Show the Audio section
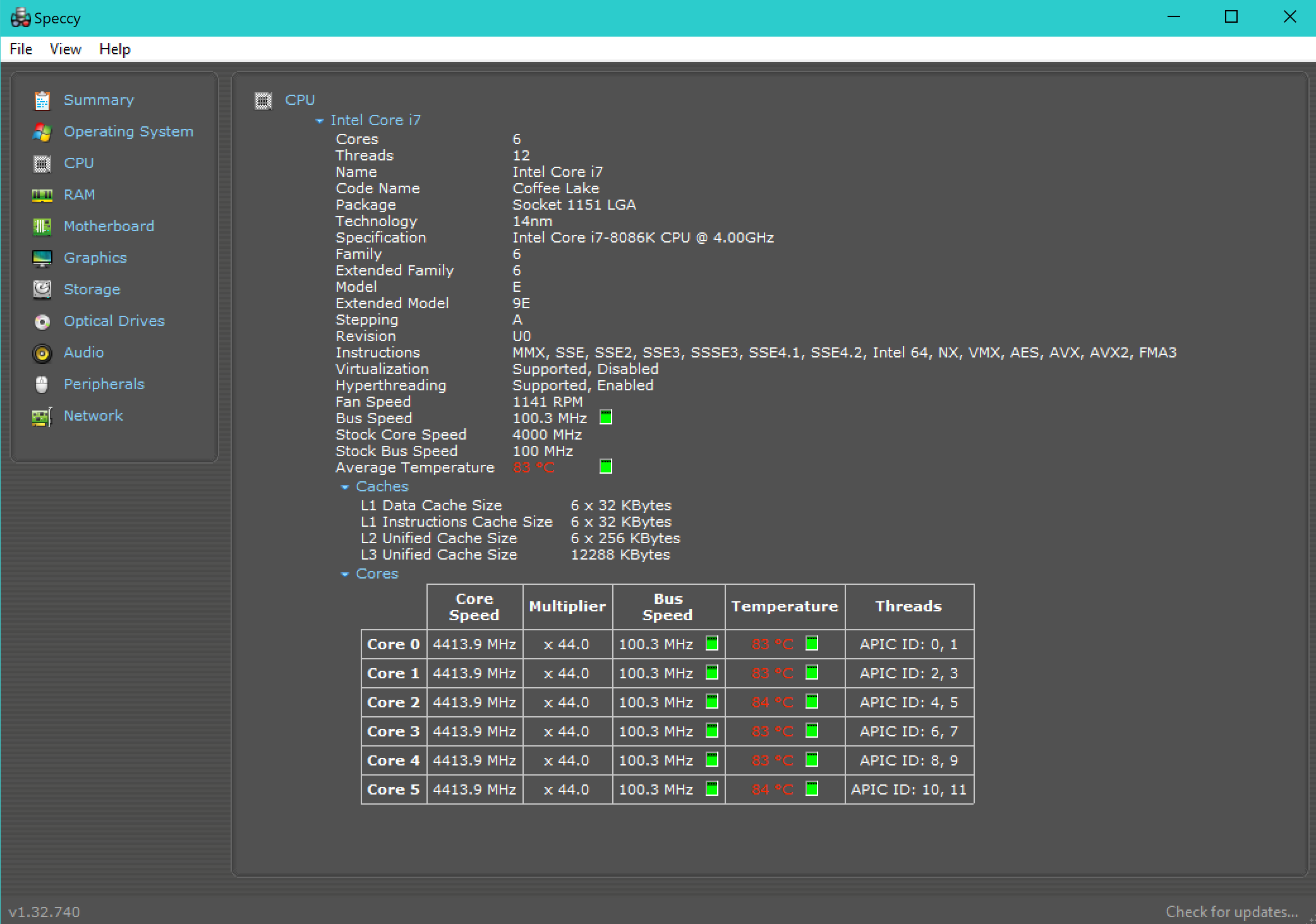 point(84,352)
